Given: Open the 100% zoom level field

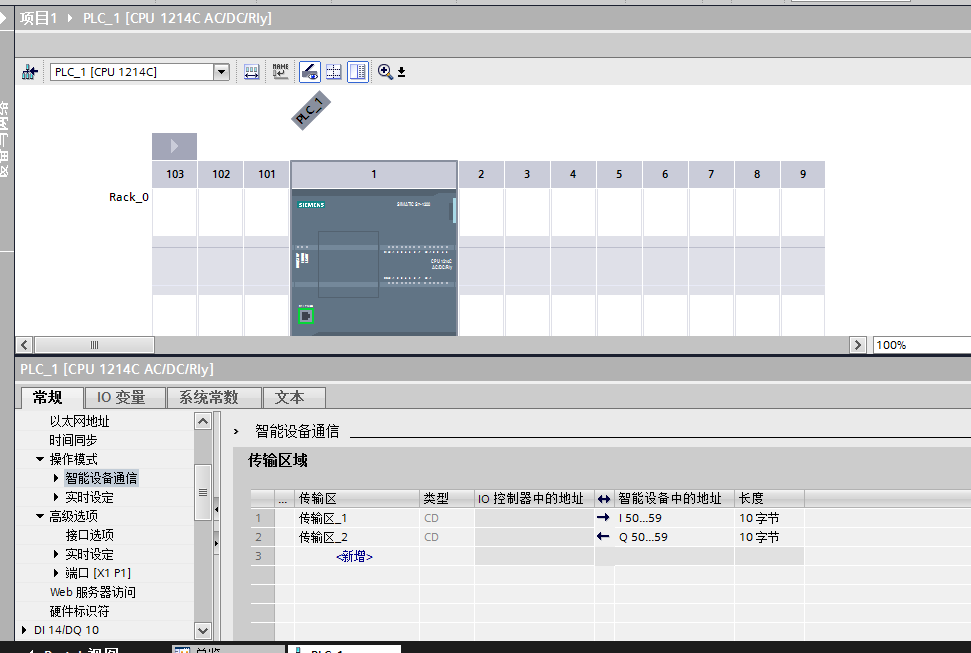Looking at the screenshot, I should 920,345.
